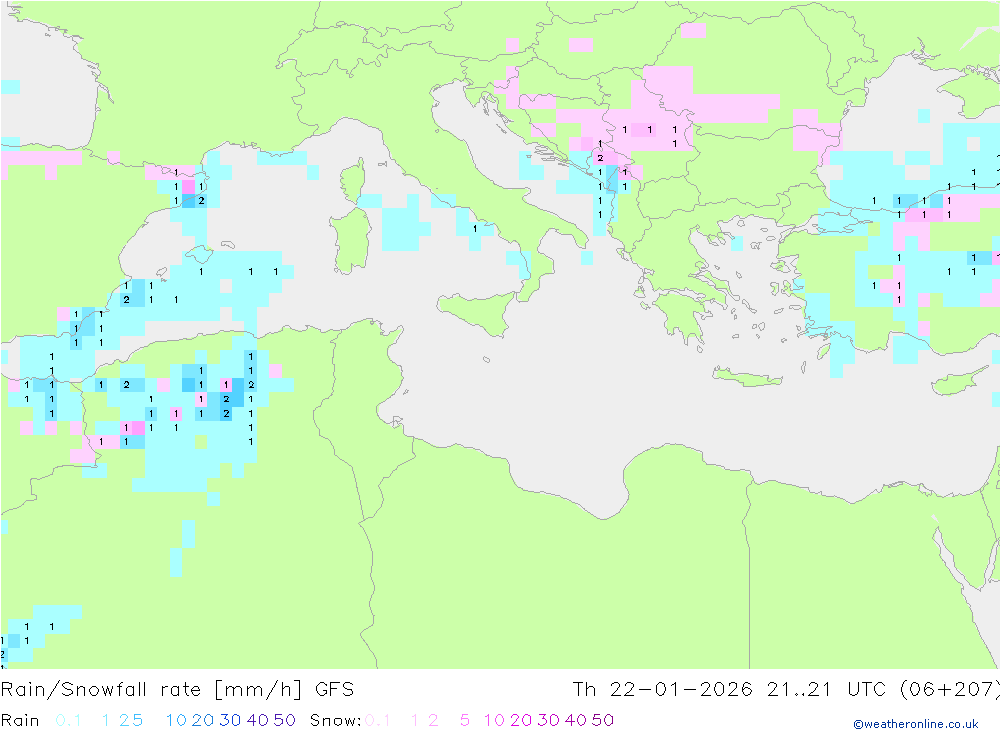This screenshot has height=733, width=1000.
Task: Click the island of Sardinia on map
Action: (x=351, y=241)
